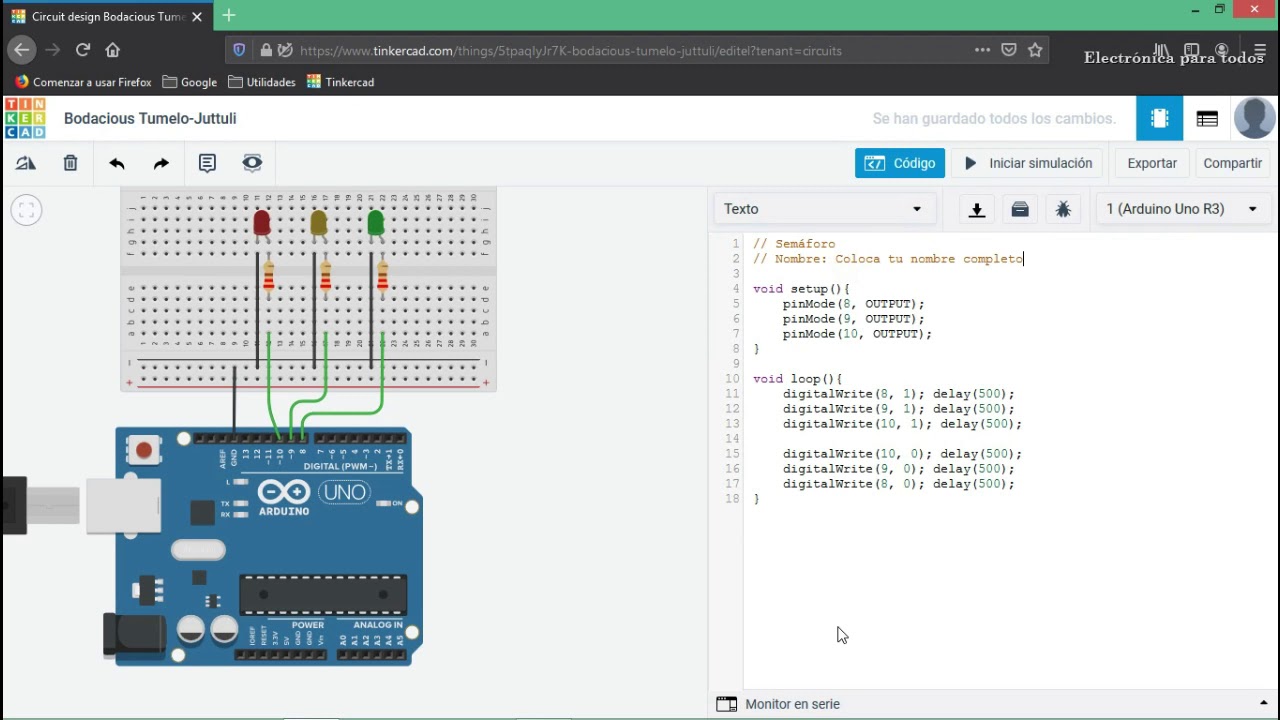Start simulation with Iniciar simulación
Image resolution: width=1280 pixels, height=720 pixels.
(x=1028, y=163)
